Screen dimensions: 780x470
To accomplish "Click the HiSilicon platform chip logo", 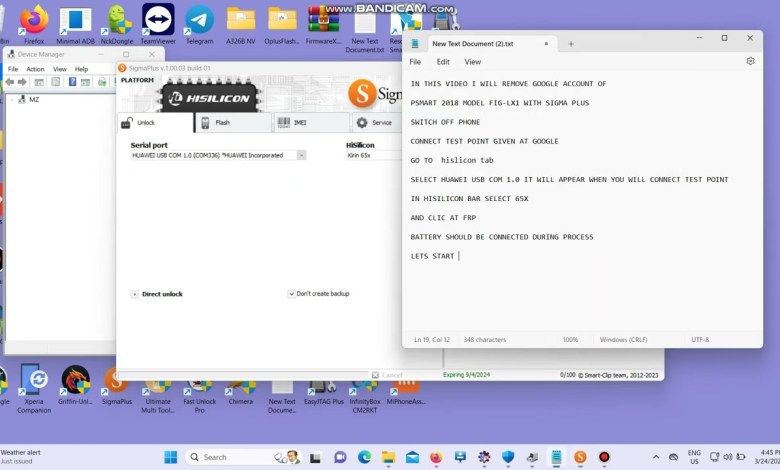I will click(209, 97).
